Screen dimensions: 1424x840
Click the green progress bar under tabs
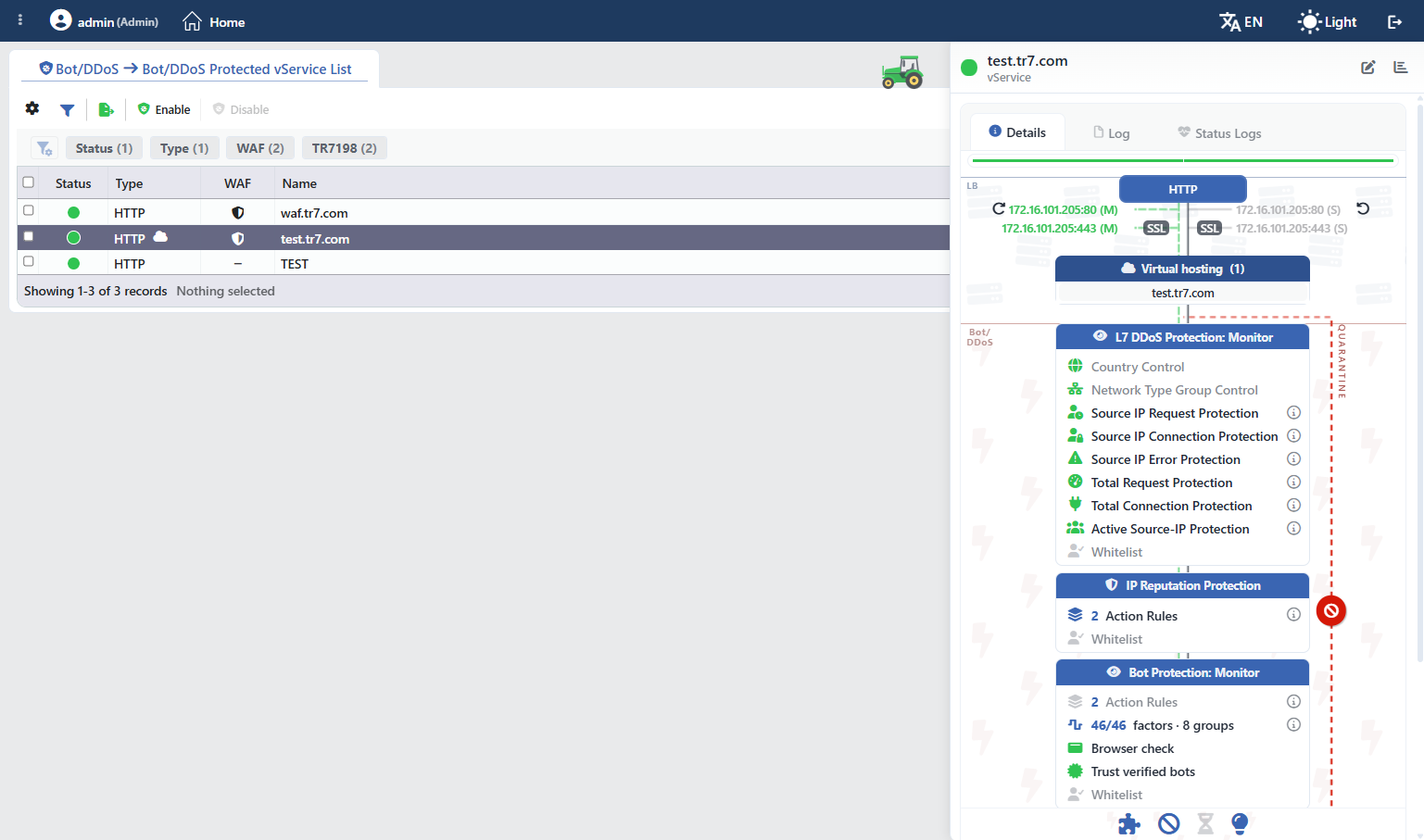[1183, 161]
